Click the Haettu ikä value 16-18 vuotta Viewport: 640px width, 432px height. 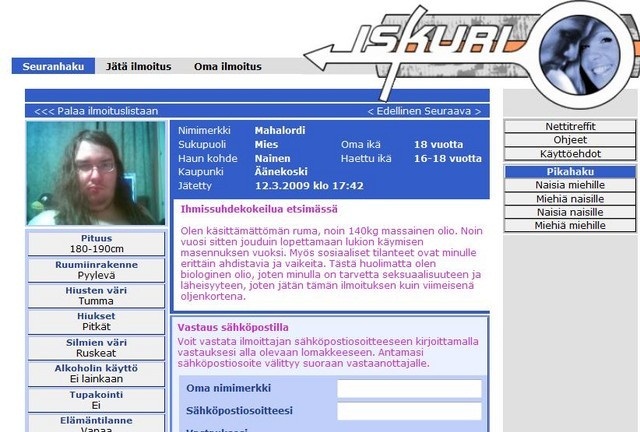tap(448, 158)
